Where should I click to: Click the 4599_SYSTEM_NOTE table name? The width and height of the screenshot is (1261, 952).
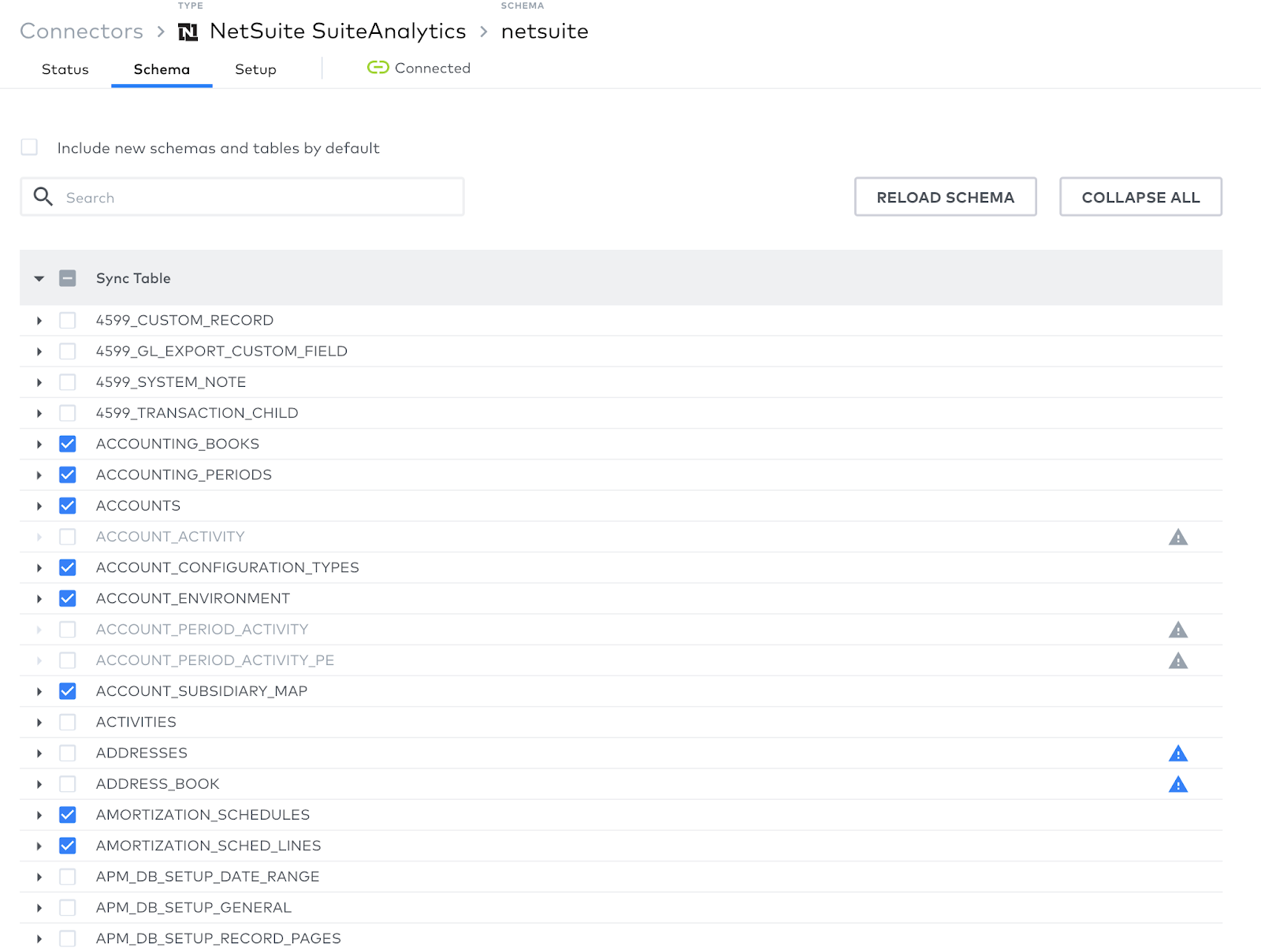point(170,382)
